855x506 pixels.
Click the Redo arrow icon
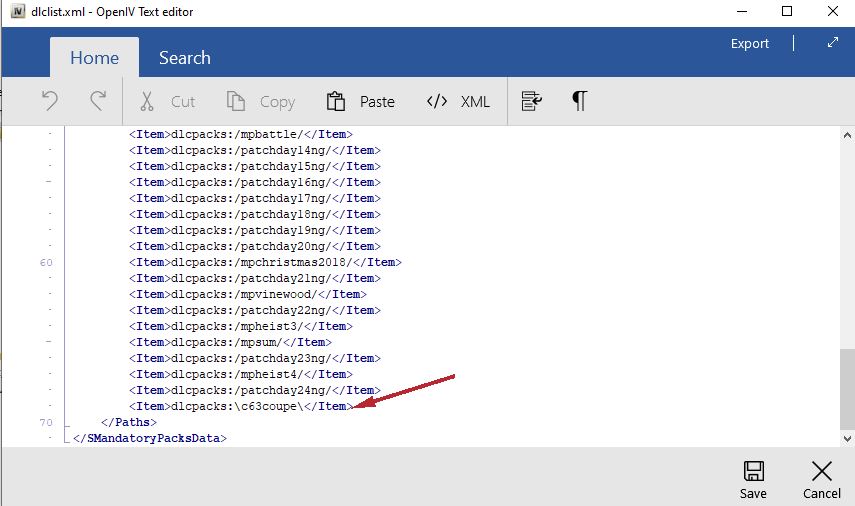(97, 101)
